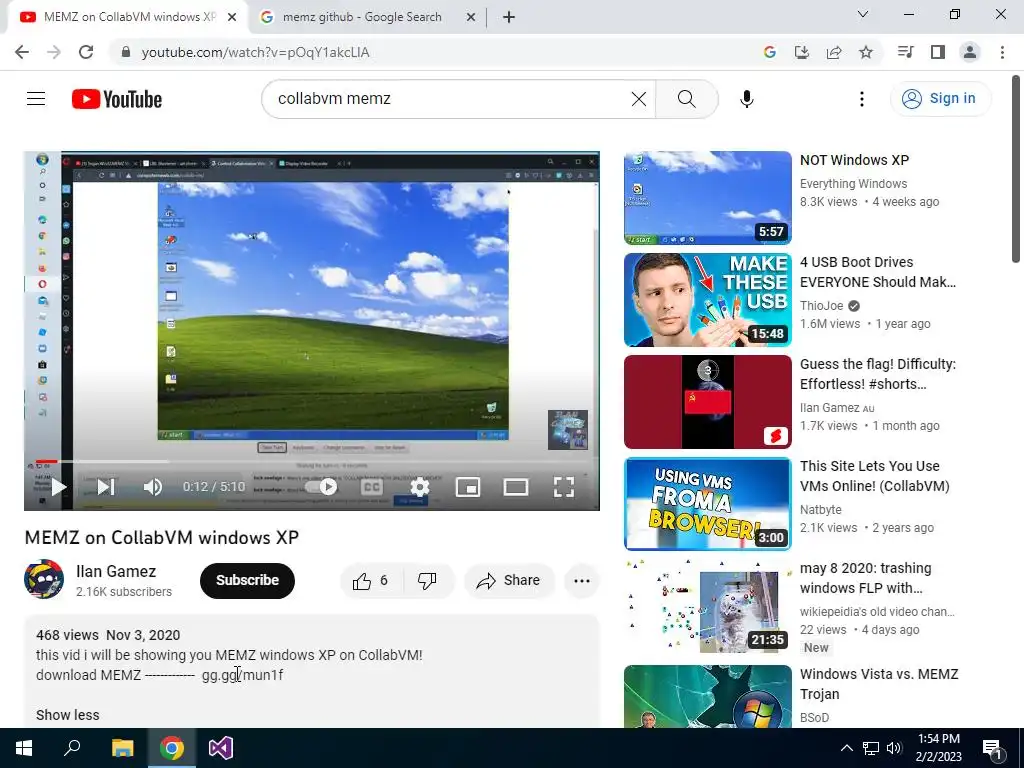Toggle closed captions CC

tap(372, 487)
